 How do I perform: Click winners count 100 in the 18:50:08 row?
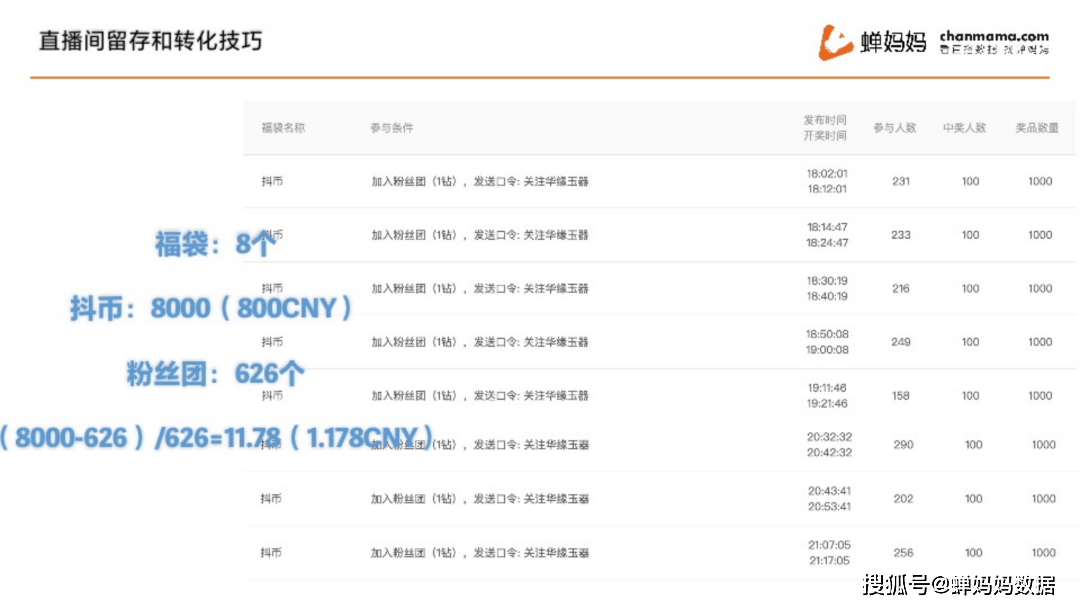pos(970,342)
